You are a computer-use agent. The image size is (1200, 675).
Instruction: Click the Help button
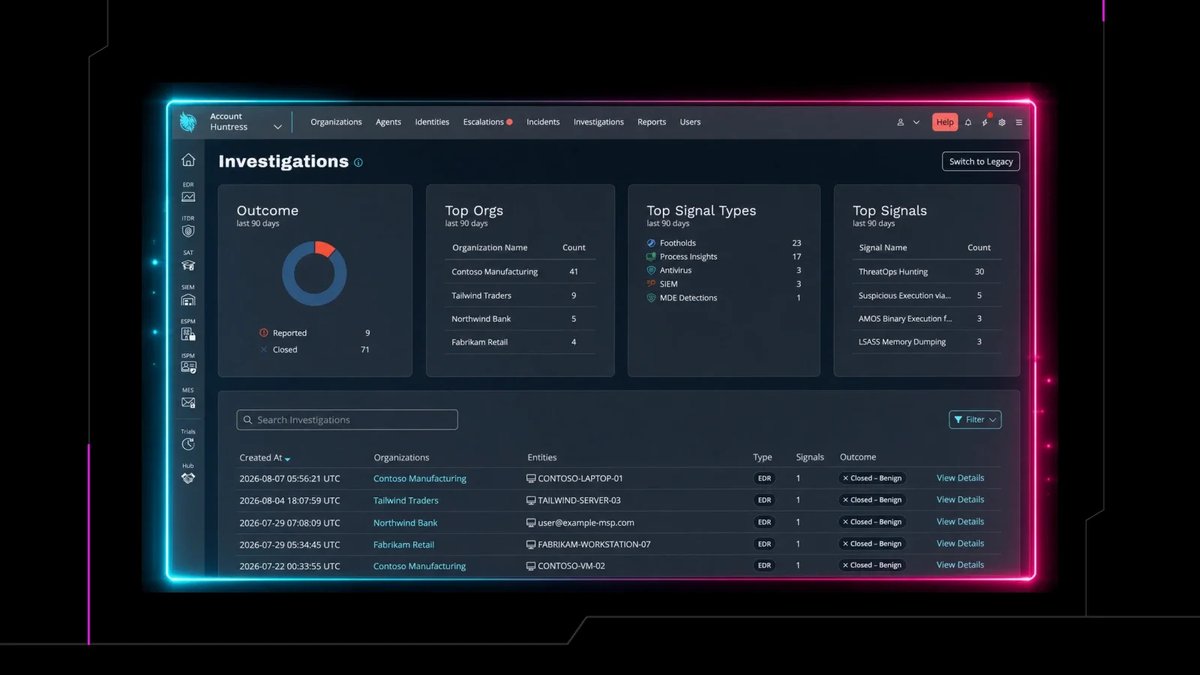[945, 122]
